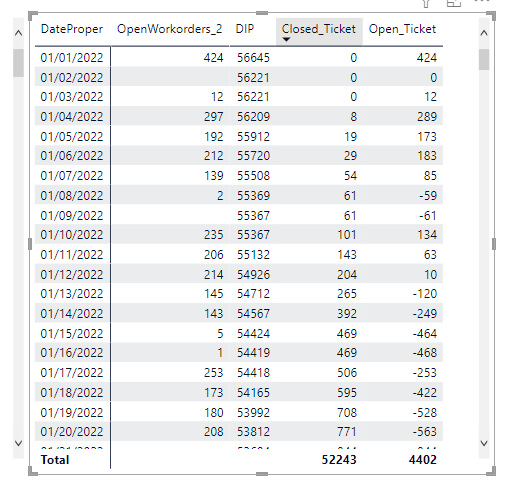
Task: Click left scrollbar up arrow
Action: click(19, 33)
